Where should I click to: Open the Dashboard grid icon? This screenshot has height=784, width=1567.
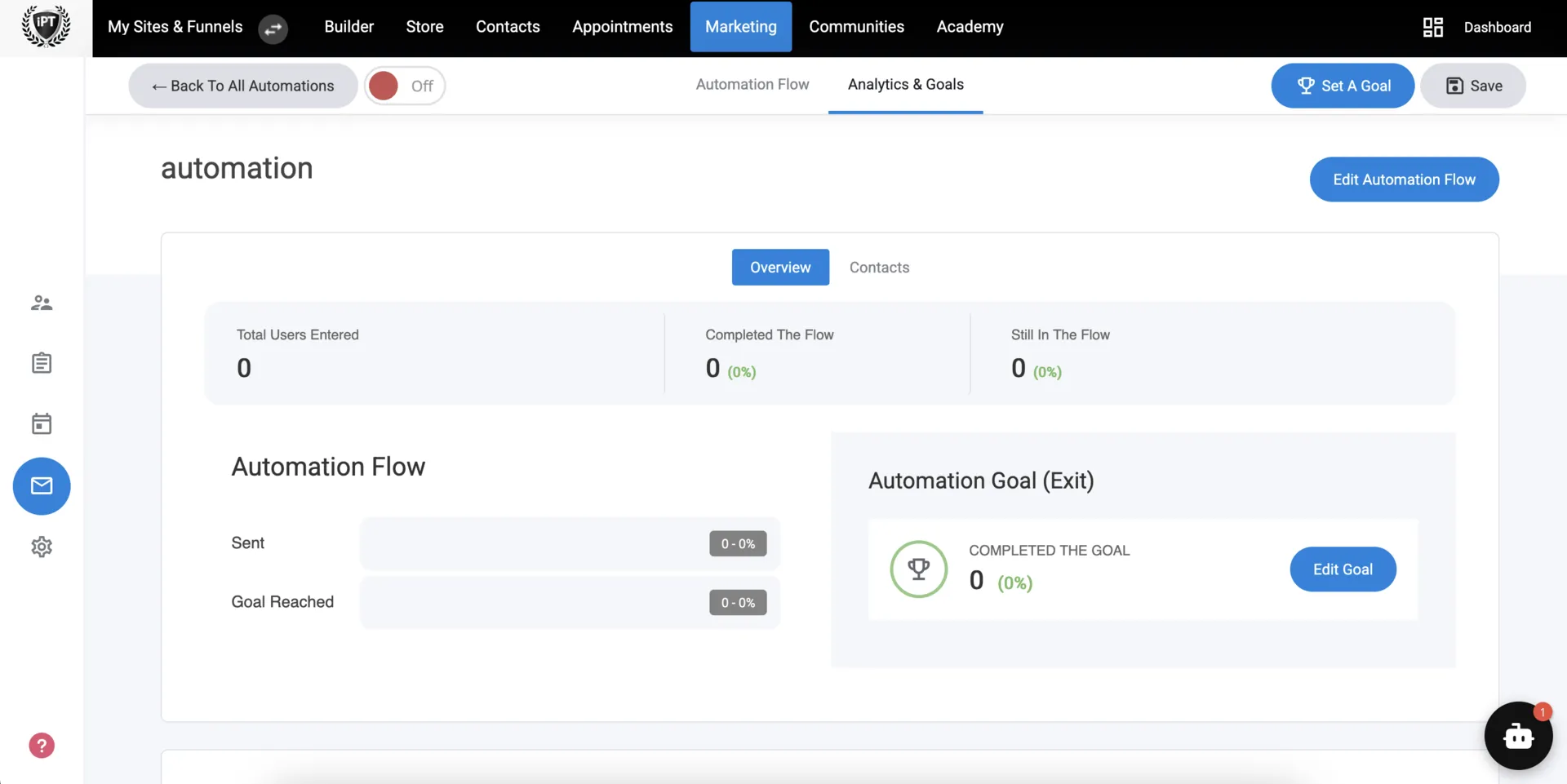pos(1433,27)
